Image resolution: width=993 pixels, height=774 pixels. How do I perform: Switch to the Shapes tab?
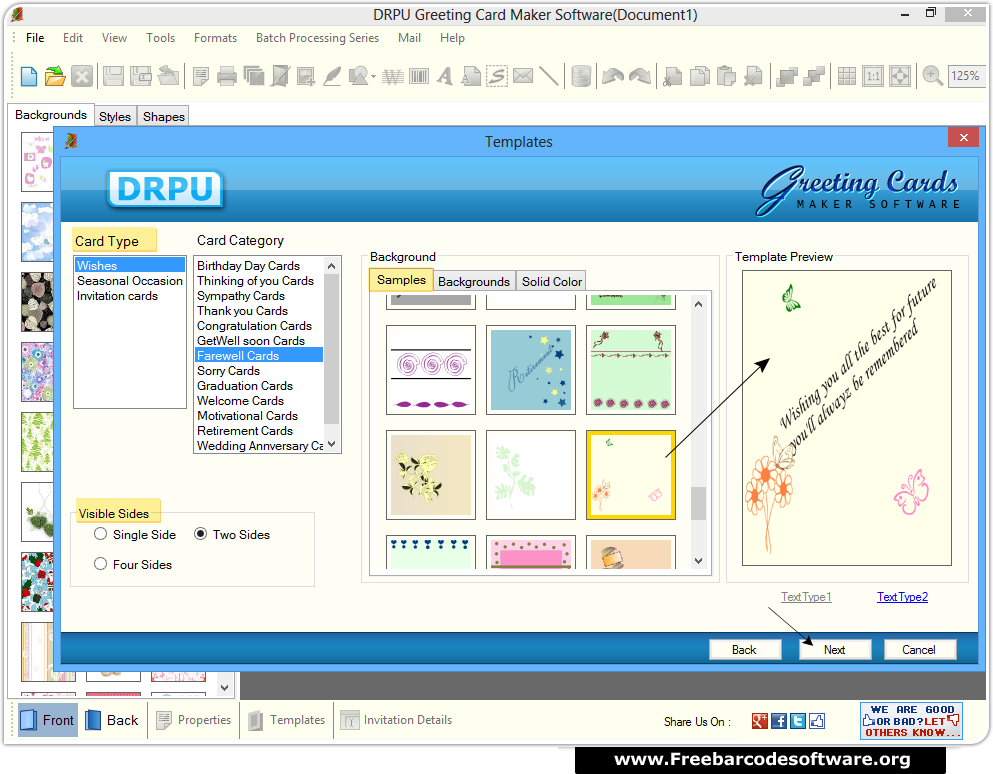point(163,117)
